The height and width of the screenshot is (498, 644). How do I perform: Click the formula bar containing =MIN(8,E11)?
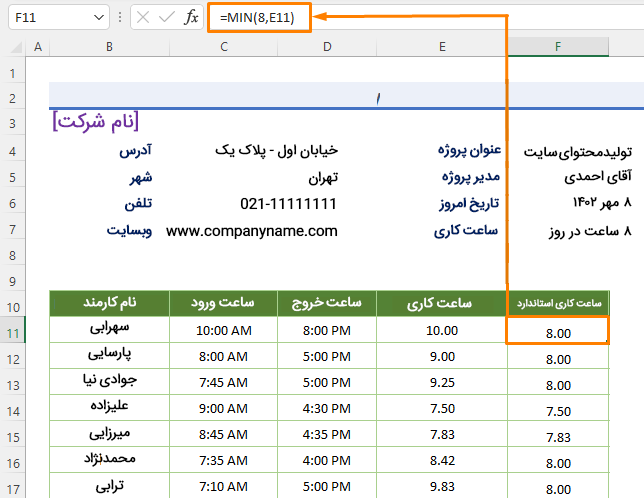258,18
